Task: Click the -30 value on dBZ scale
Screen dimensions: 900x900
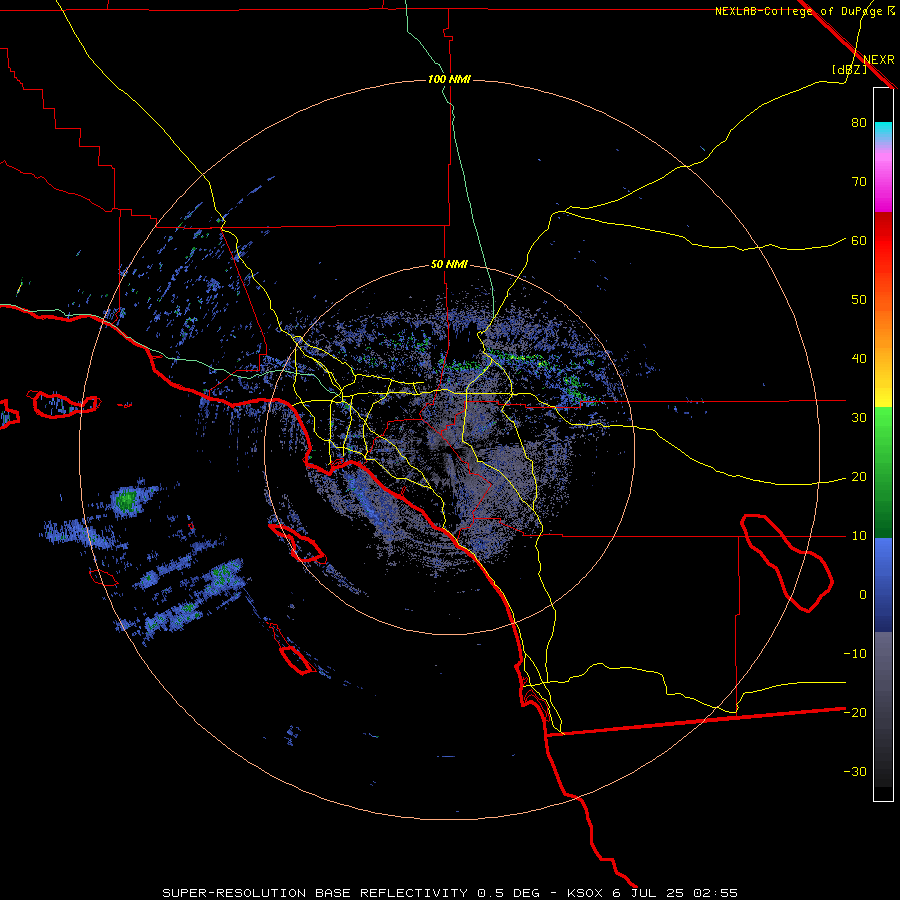Action: (855, 771)
